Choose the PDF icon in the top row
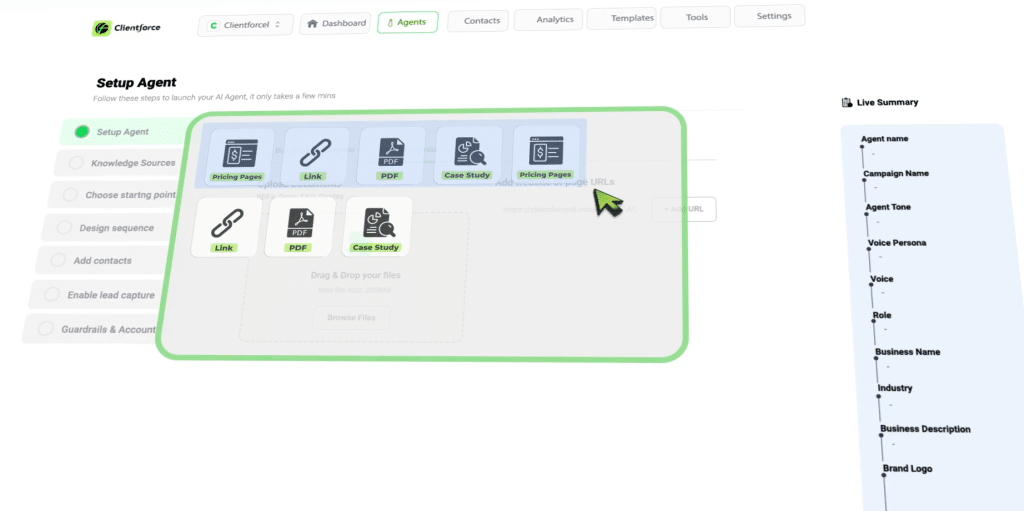Screen dimensions: 1024x511 click(391, 152)
